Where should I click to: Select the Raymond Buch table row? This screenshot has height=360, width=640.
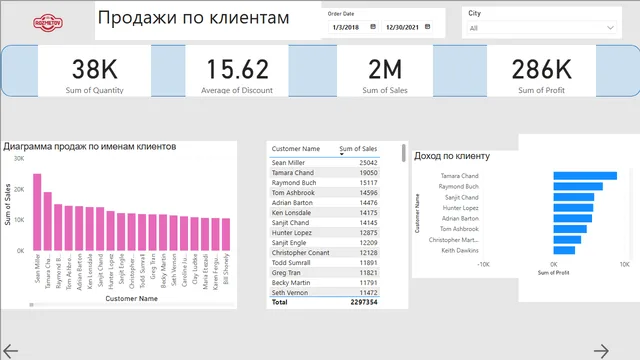(x=324, y=182)
